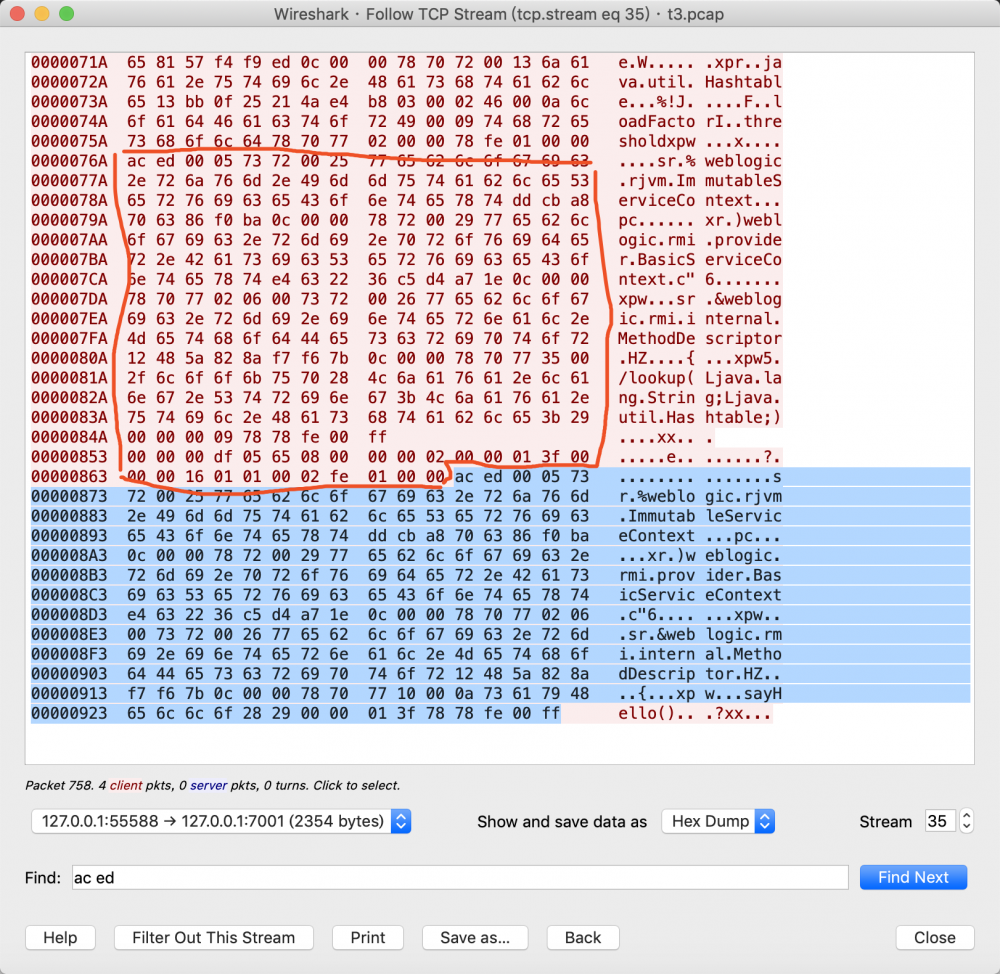Image resolution: width=1000 pixels, height=974 pixels.
Task: Click the Stream number field 35
Action: click(x=939, y=821)
